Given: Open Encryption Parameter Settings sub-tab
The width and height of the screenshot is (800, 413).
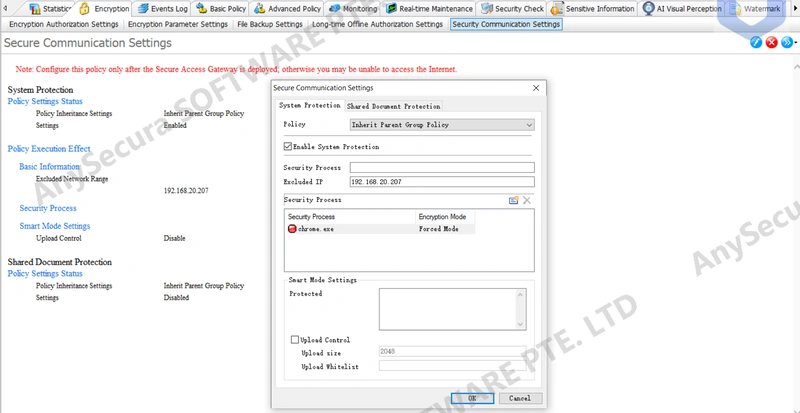Looking at the screenshot, I should coord(178,24).
